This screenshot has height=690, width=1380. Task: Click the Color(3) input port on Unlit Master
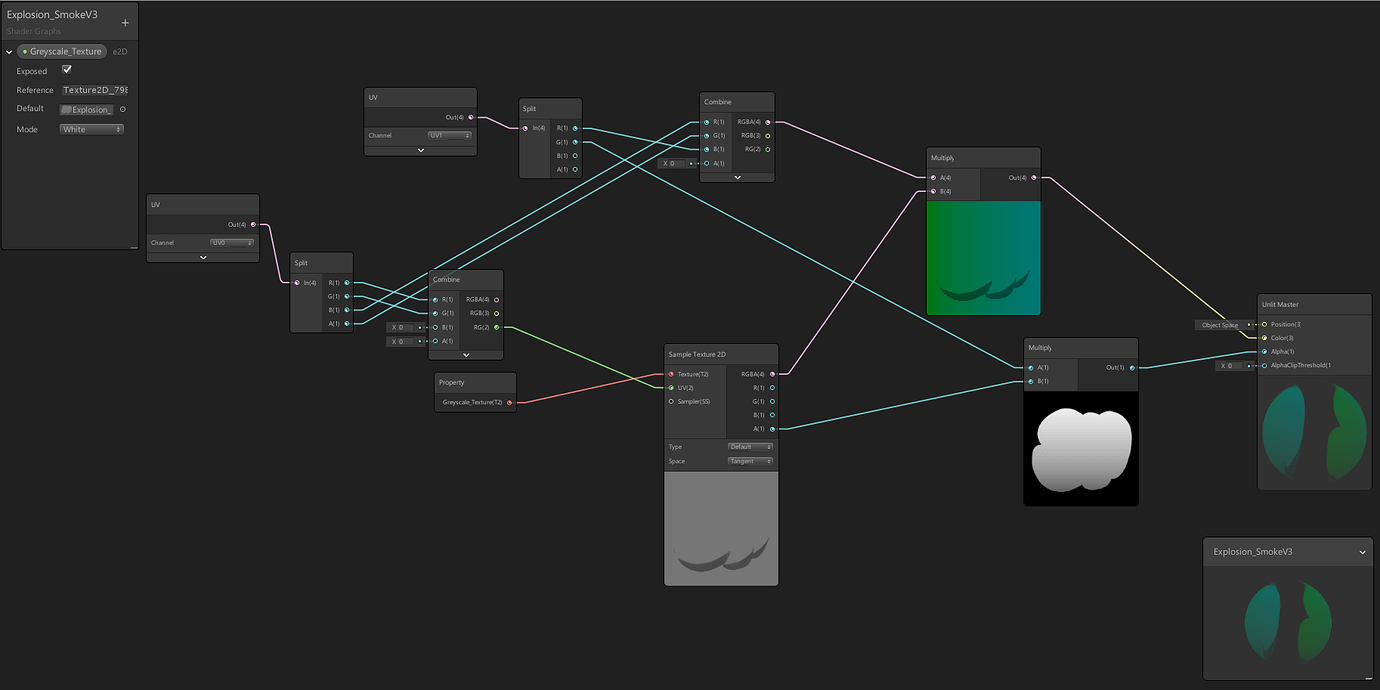coord(1264,337)
